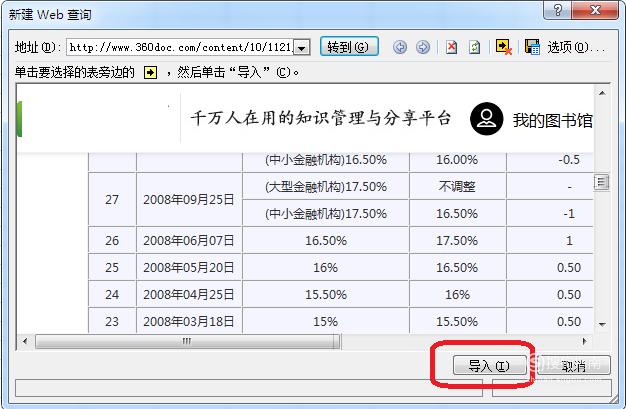
Task: Click the slogan 千万人在用的知识管理与分享平台
Action: [321, 118]
